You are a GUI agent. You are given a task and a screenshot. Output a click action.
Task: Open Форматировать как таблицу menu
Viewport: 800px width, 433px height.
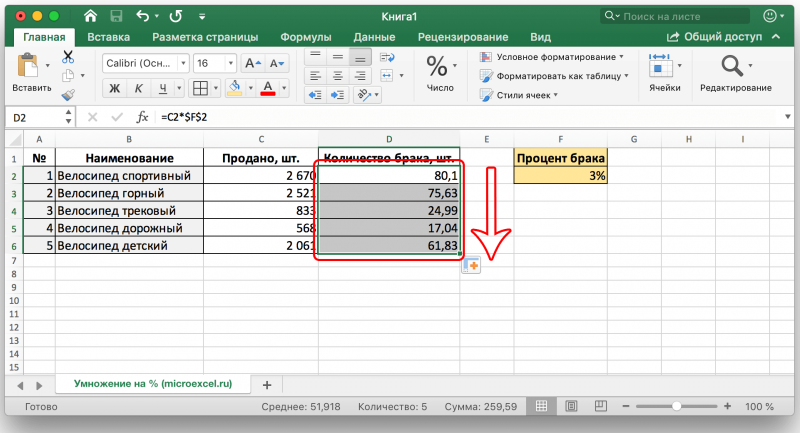pos(555,76)
